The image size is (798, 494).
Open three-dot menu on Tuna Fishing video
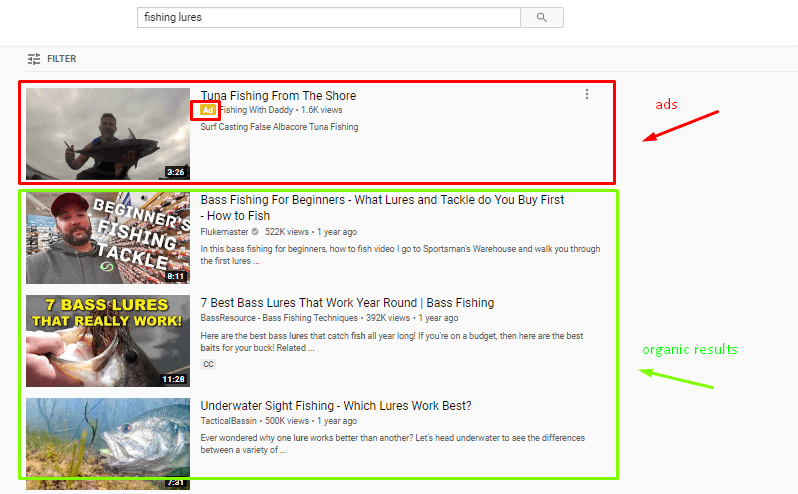click(587, 94)
